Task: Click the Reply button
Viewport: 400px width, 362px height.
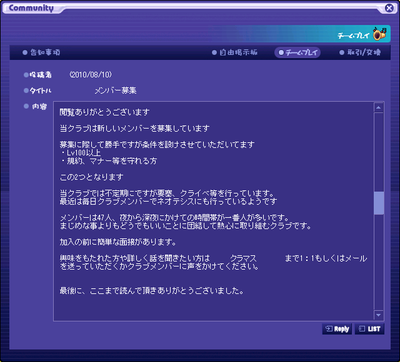Action: (x=337, y=329)
